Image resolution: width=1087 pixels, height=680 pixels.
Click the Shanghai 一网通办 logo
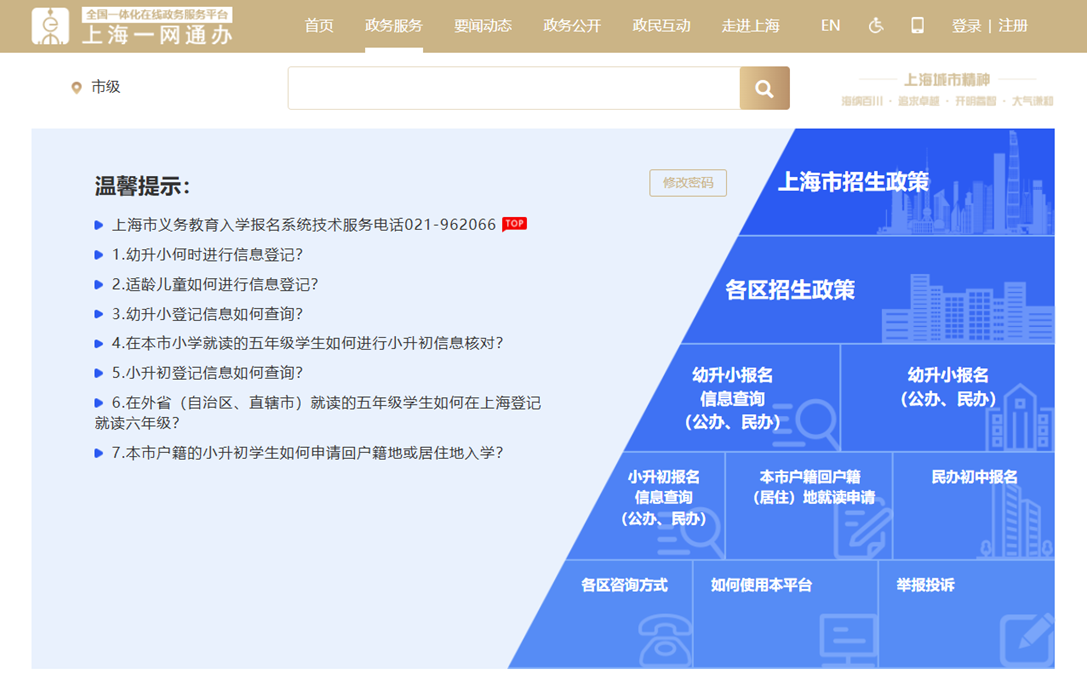(133, 26)
